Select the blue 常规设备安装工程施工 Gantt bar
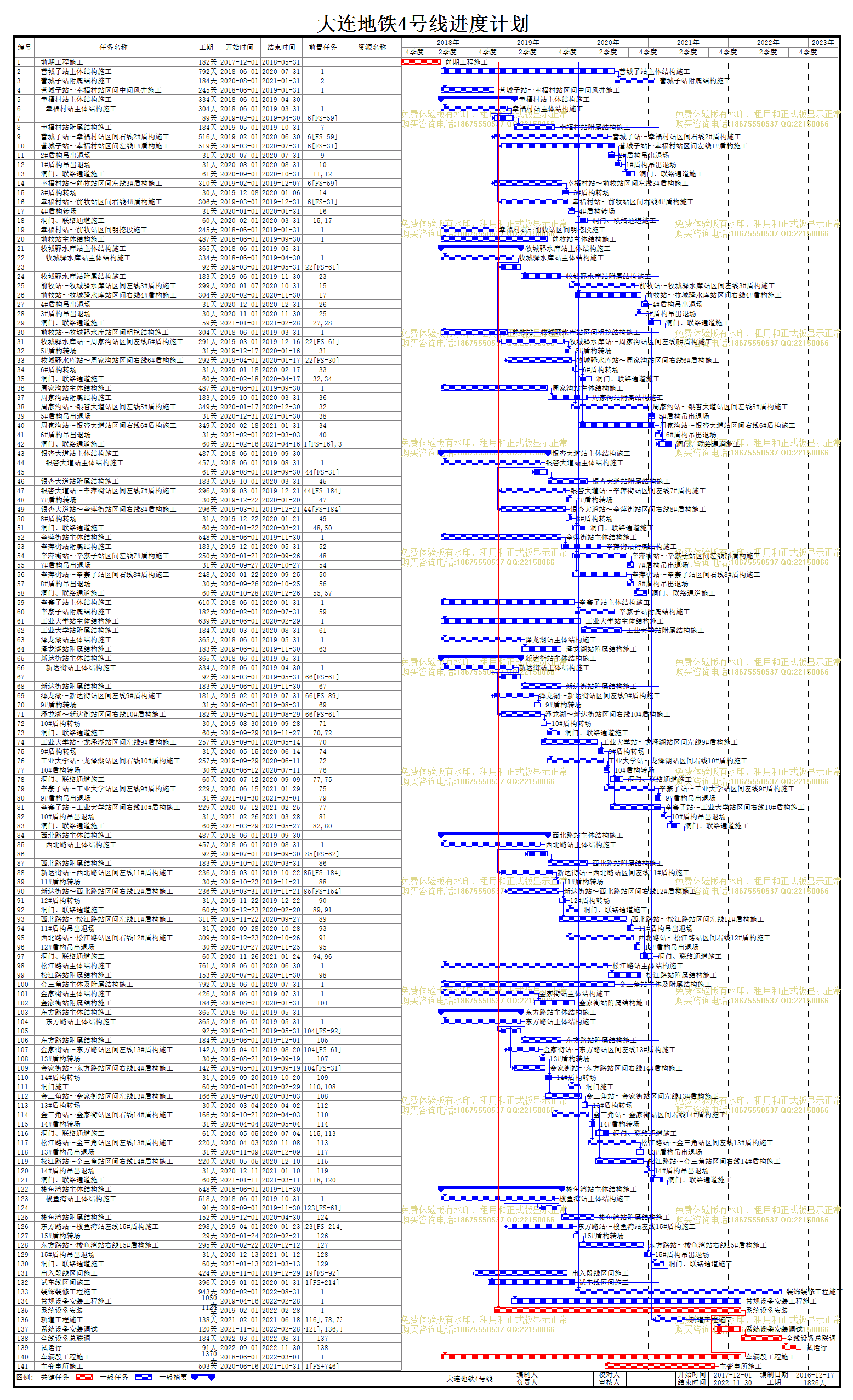The image size is (853, 1400). point(626,1301)
